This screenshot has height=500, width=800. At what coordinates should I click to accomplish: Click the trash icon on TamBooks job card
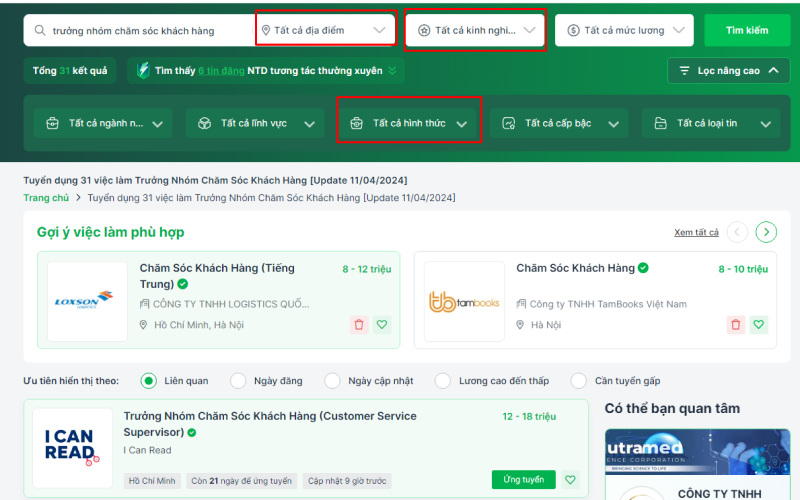tap(736, 324)
